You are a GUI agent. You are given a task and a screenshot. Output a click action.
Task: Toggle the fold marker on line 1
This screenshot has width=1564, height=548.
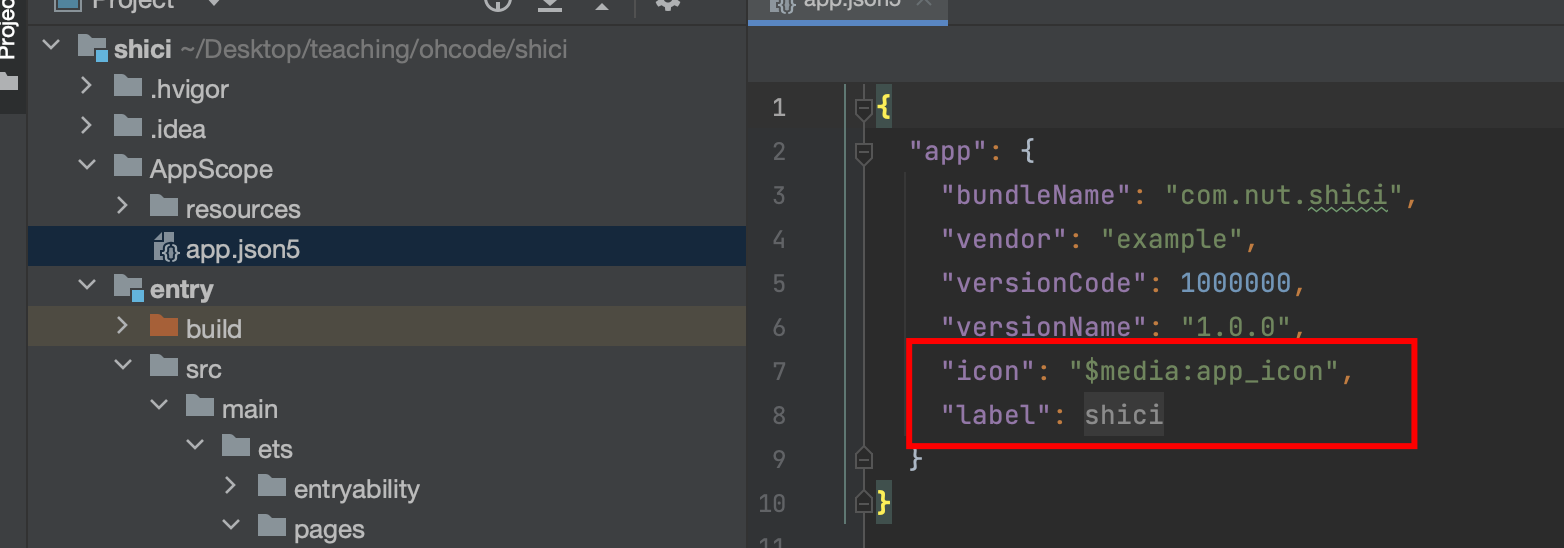(864, 108)
